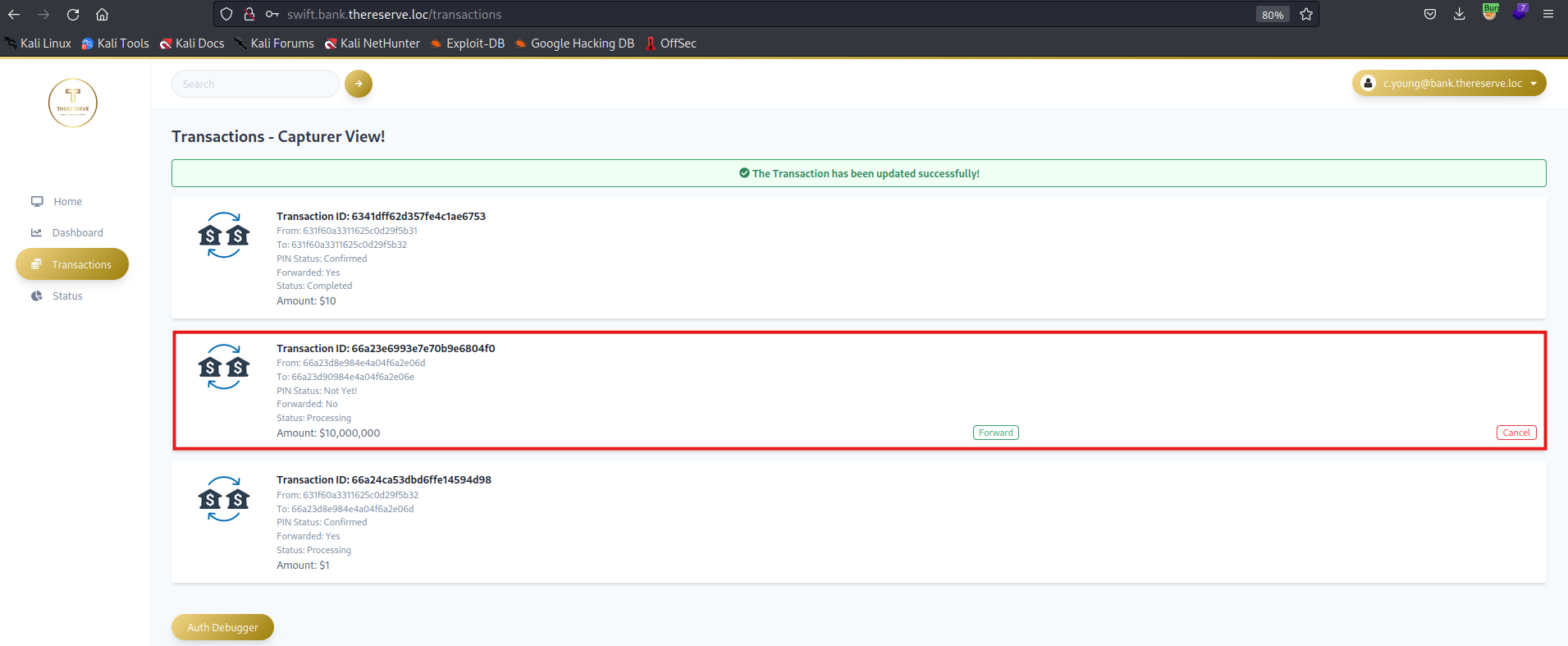Click the Burp extension icon in toolbar
This screenshot has height=646, width=1568.
(x=1489, y=13)
